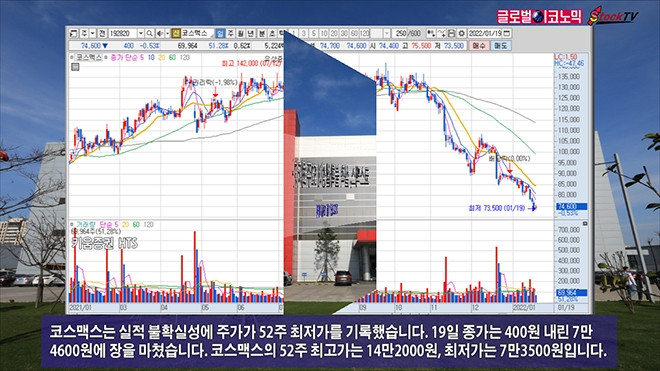Screen dimensions: 660x371
Task: Open chart settings gear icon
Action: 462,33
